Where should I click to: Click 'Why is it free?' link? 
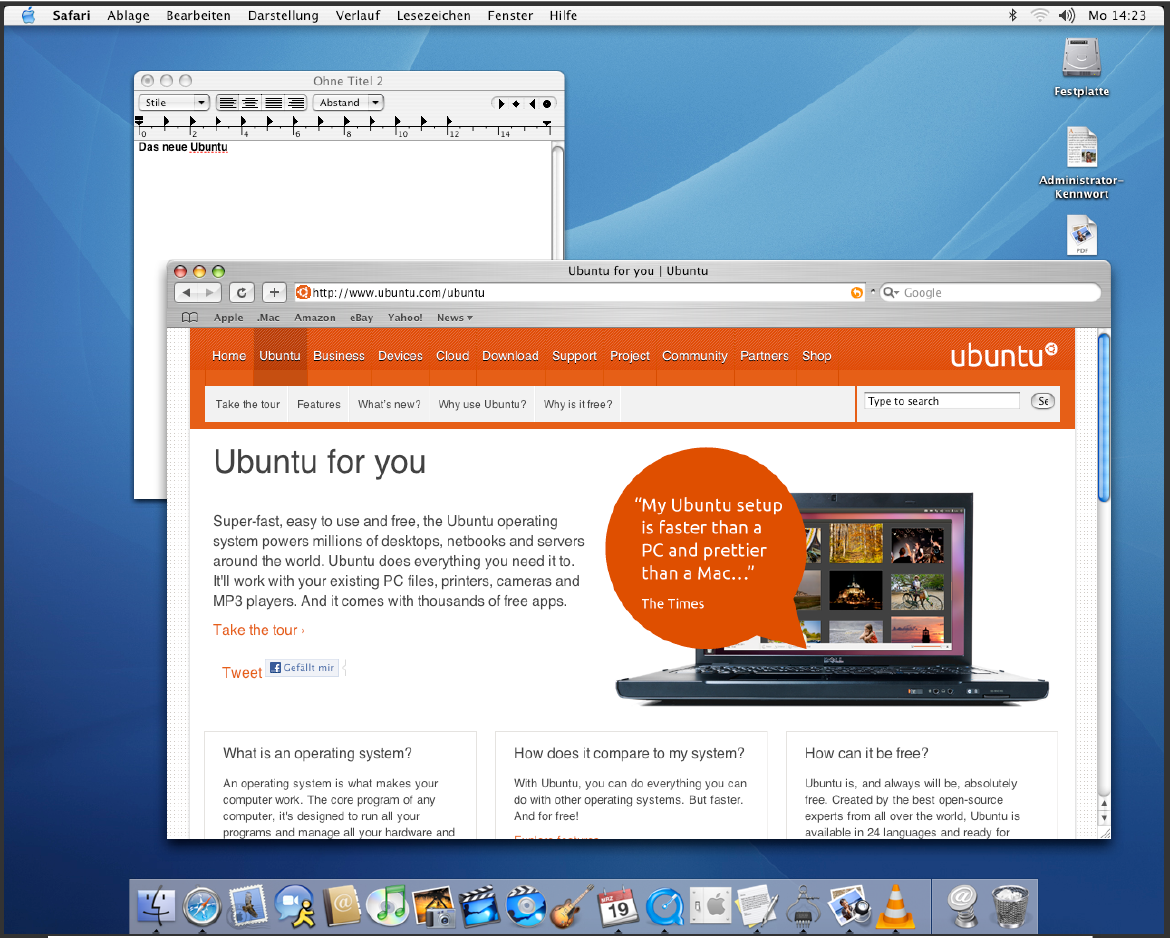tap(578, 404)
